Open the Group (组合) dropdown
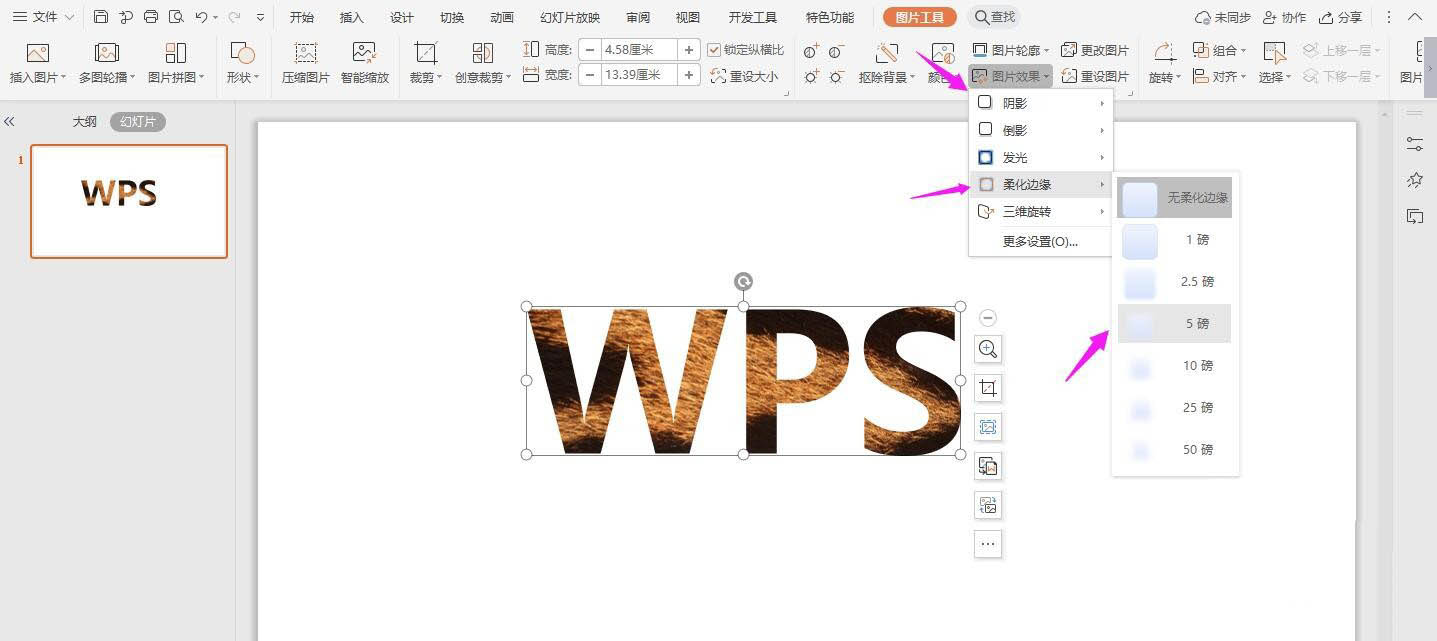1437x641 pixels. tap(1219, 50)
